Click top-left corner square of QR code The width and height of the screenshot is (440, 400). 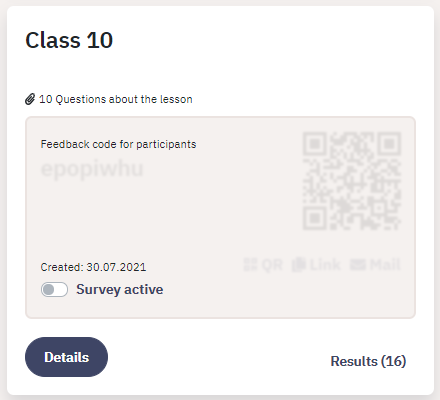(x=314, y=144)
